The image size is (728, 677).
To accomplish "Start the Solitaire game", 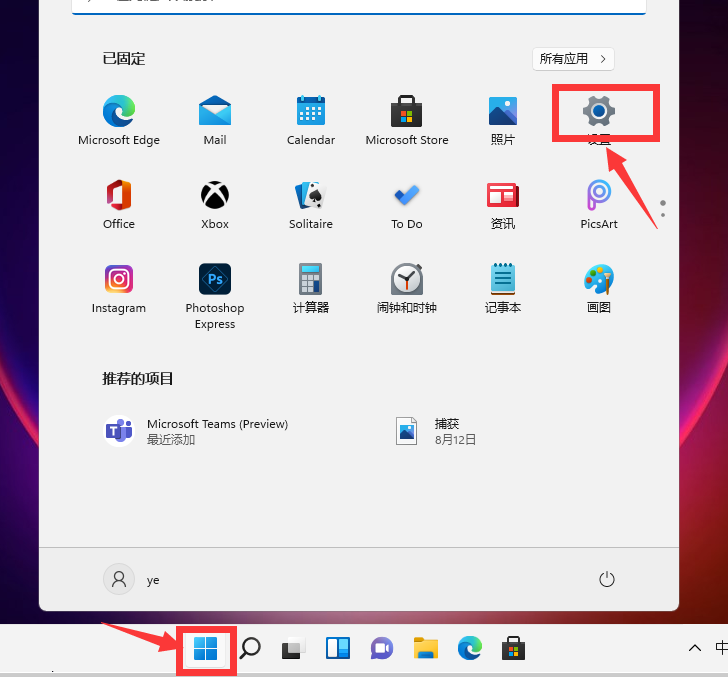I will click(x=311, y=204).
